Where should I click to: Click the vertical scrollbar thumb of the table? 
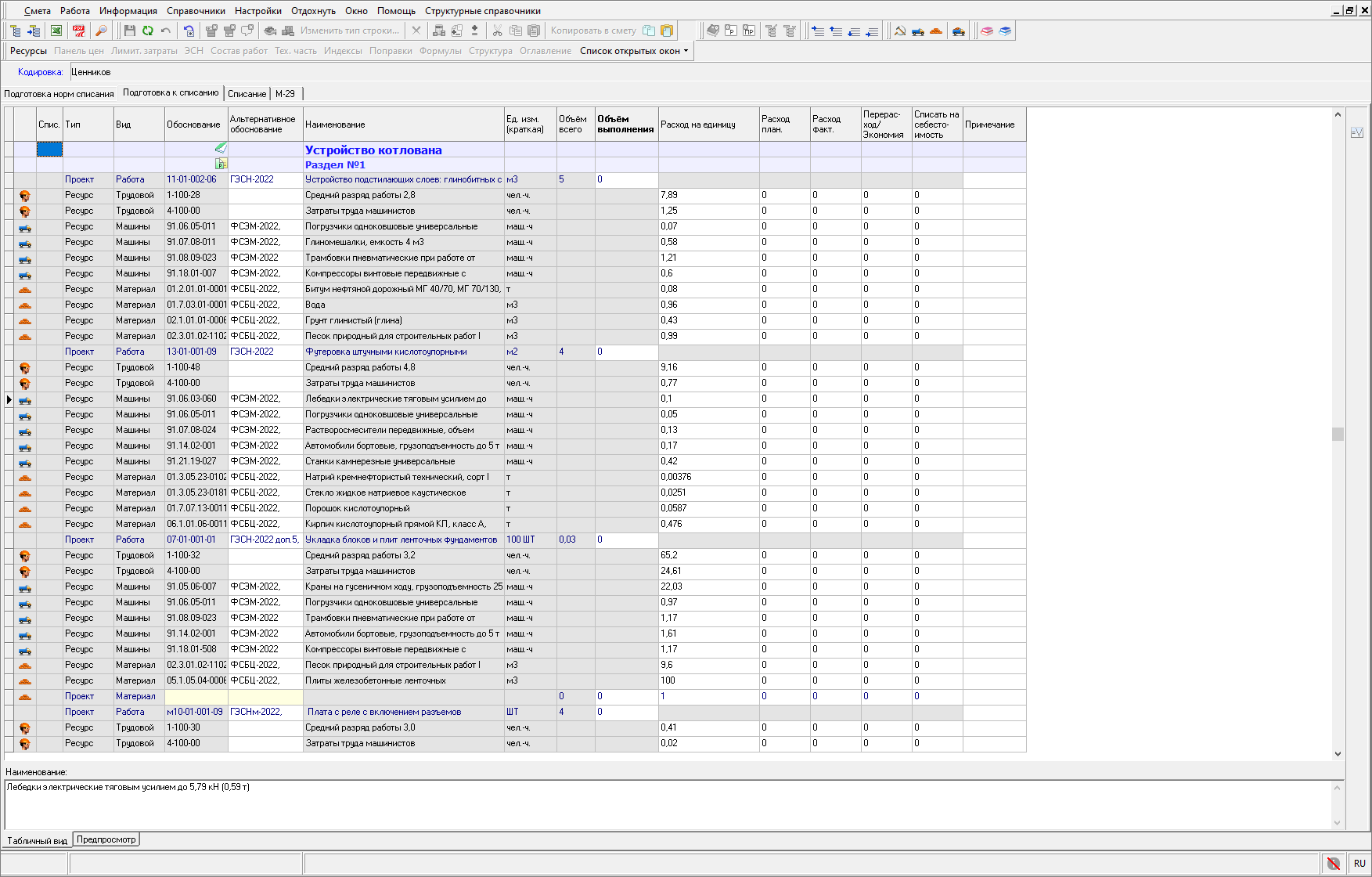click(1338, 434)
